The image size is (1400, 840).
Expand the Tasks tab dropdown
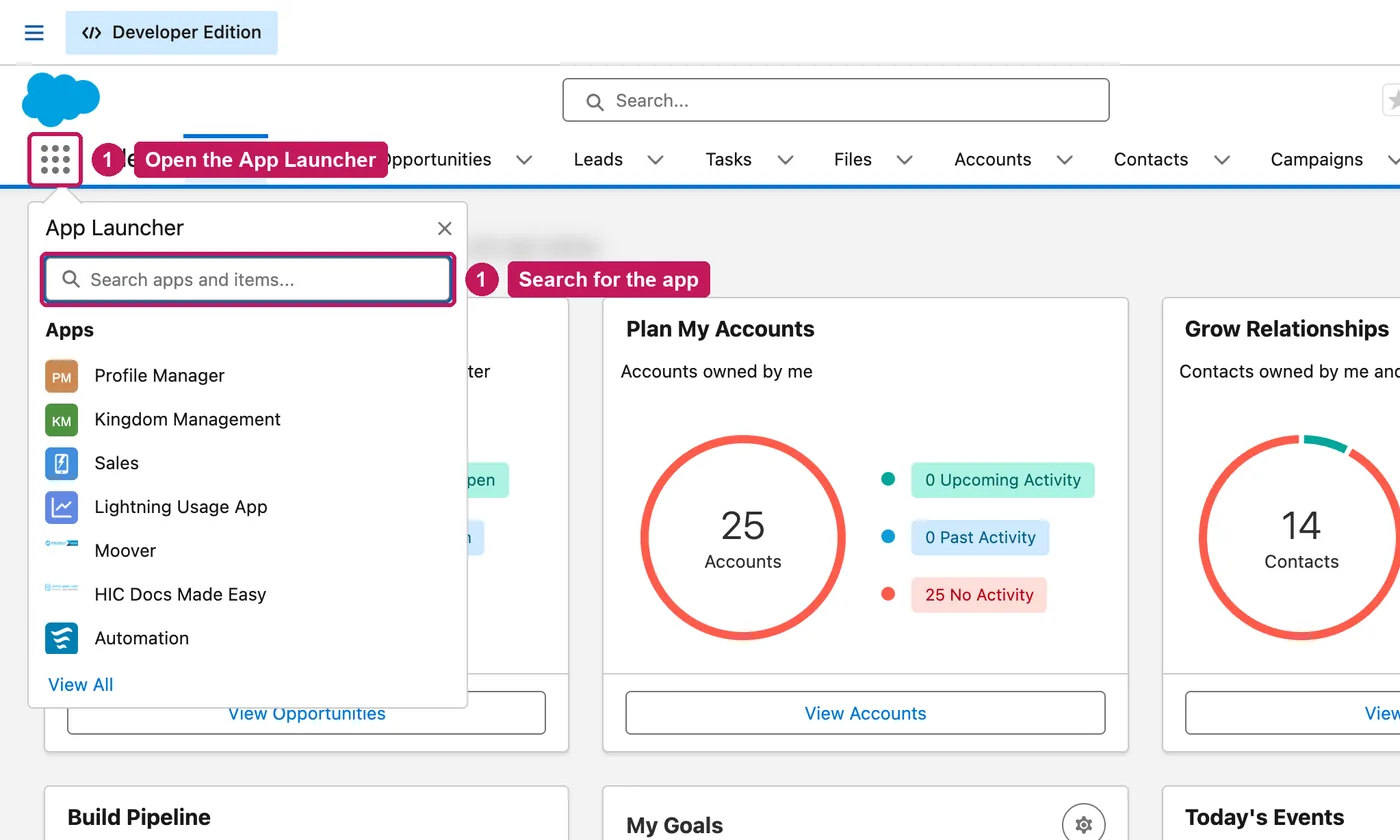(786, 160)
